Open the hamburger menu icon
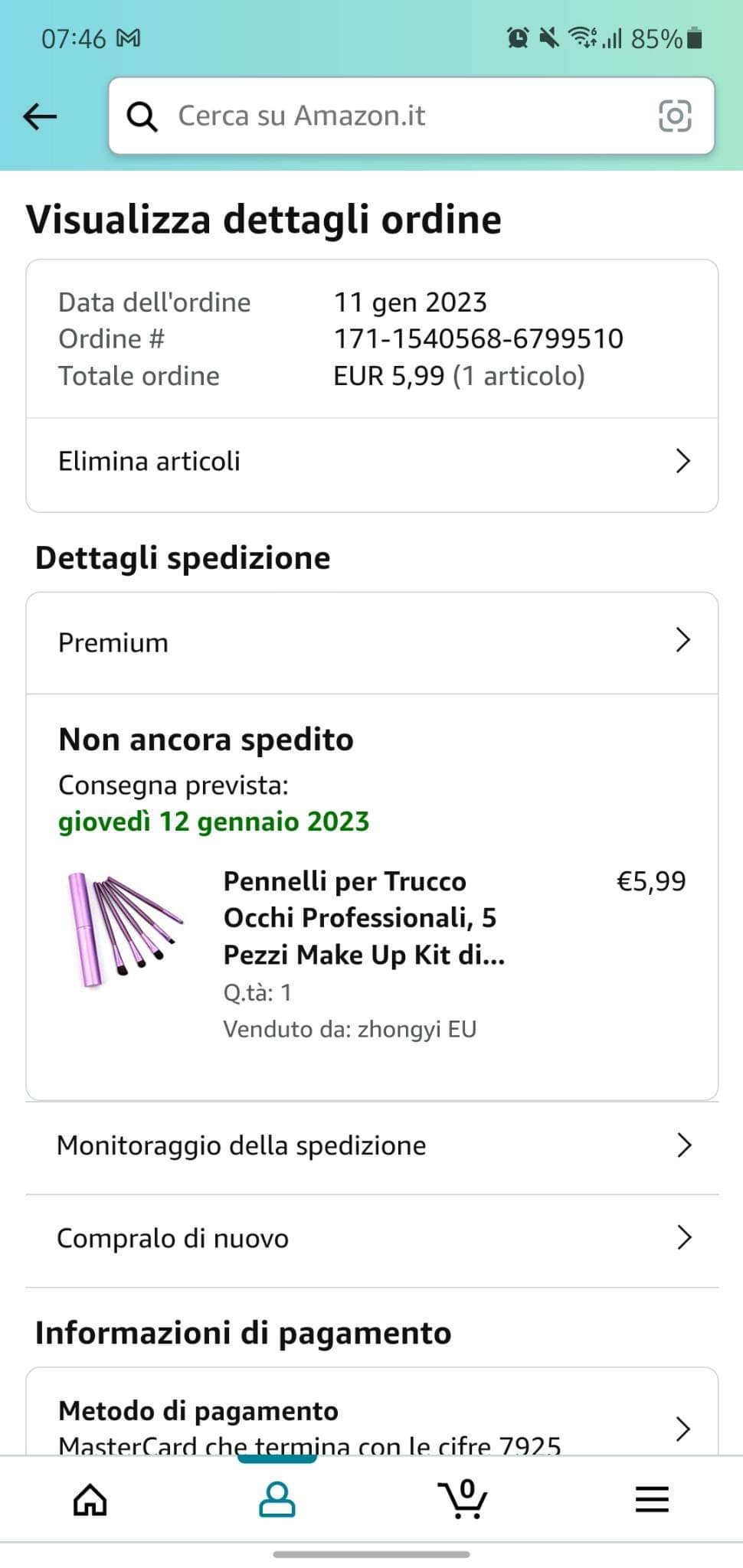 click(x=652, y=1498)
